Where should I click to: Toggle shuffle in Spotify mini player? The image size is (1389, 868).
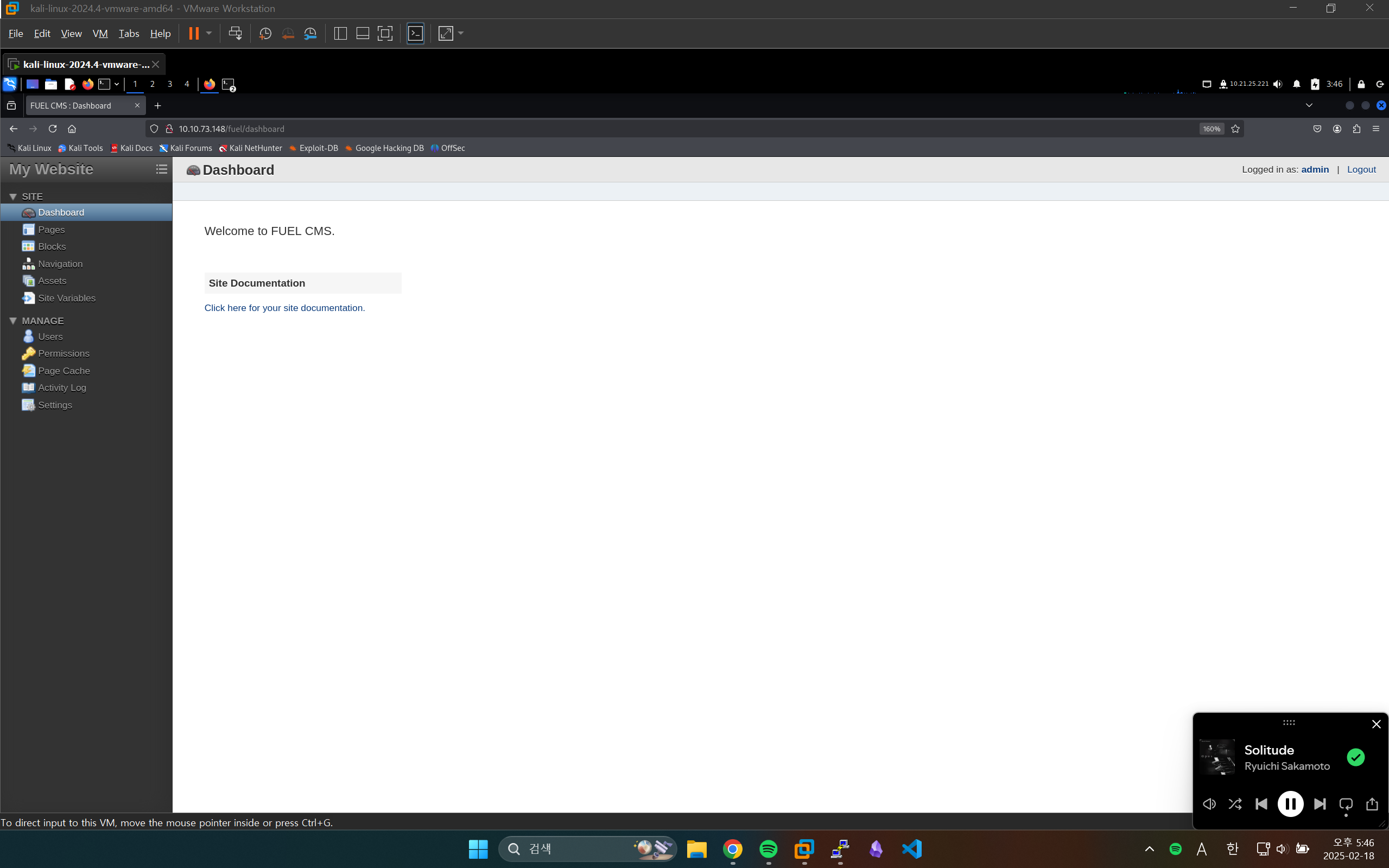[x=1235, y=804]
